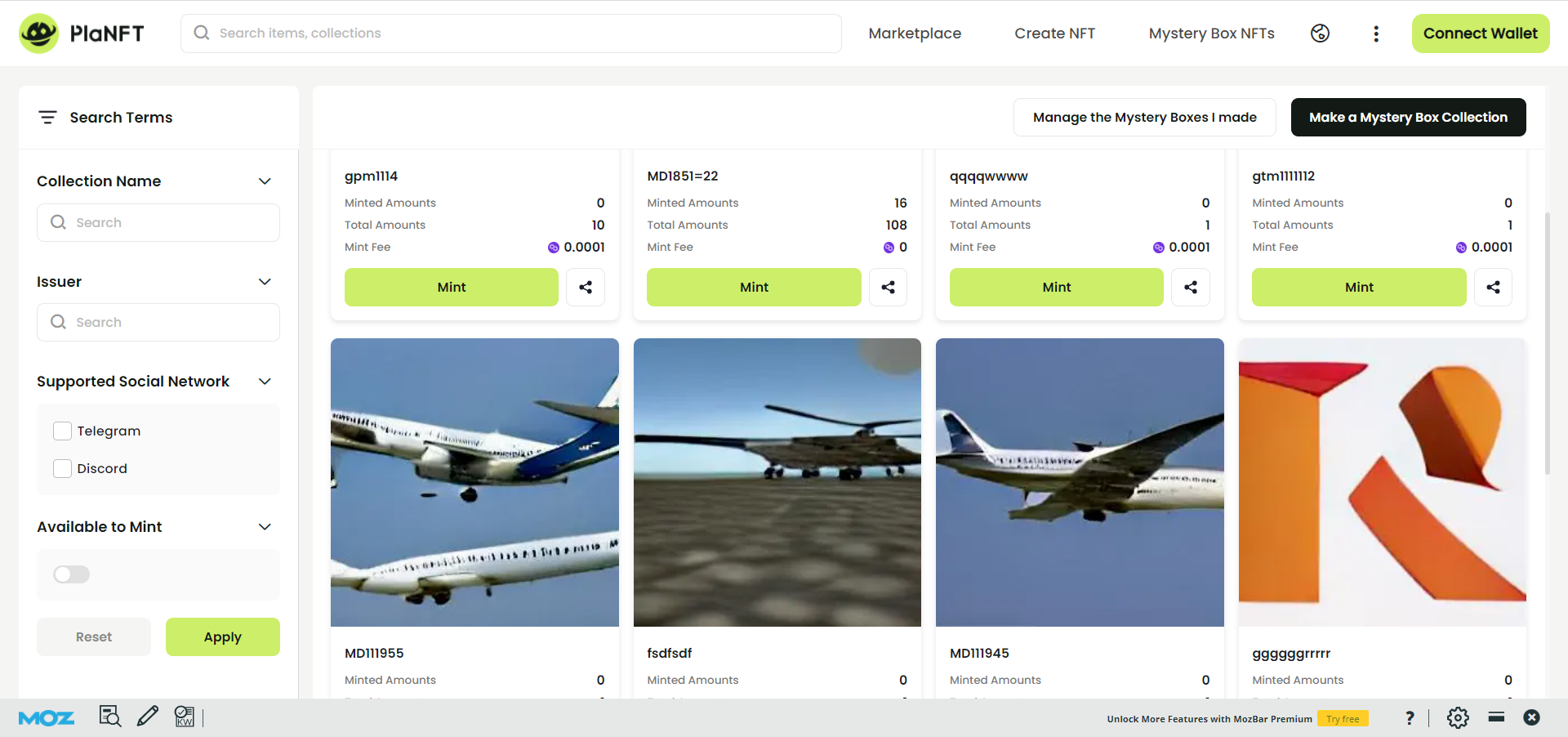The height and width of the screenshot is (737, 1568).
Task: Open the MD111955 airplane thumbnail
Action: pos(474,482)
